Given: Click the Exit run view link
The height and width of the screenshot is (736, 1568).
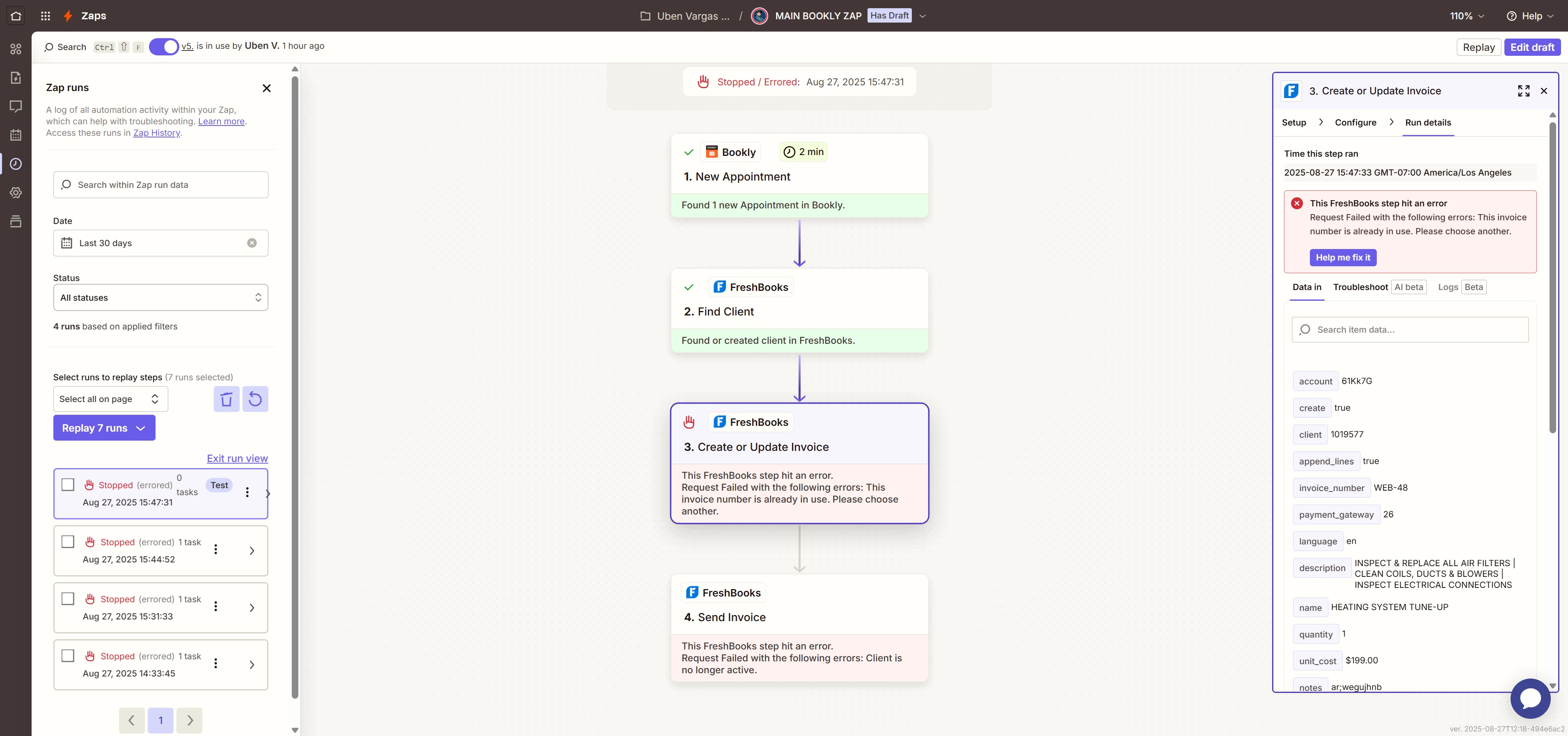Looking at the screenshot, I should click(x=237, y=458).
